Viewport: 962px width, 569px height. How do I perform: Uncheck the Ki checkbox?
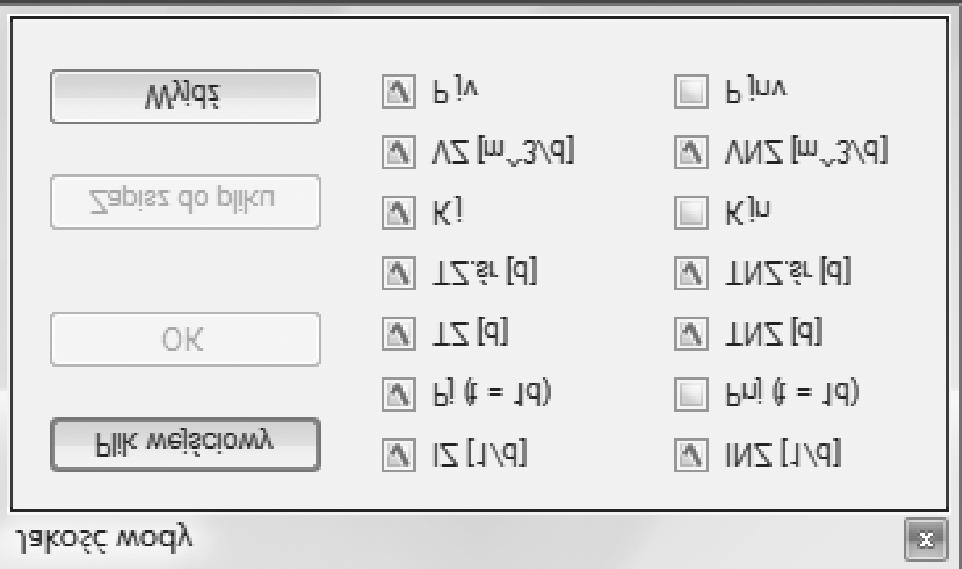(396, 212)
